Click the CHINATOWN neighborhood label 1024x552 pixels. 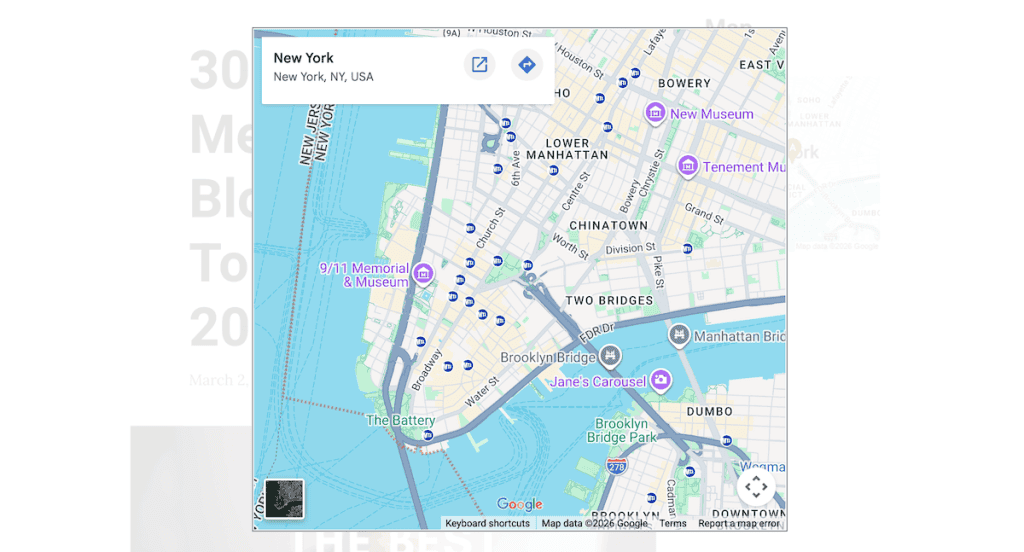[x=609, y=225]
